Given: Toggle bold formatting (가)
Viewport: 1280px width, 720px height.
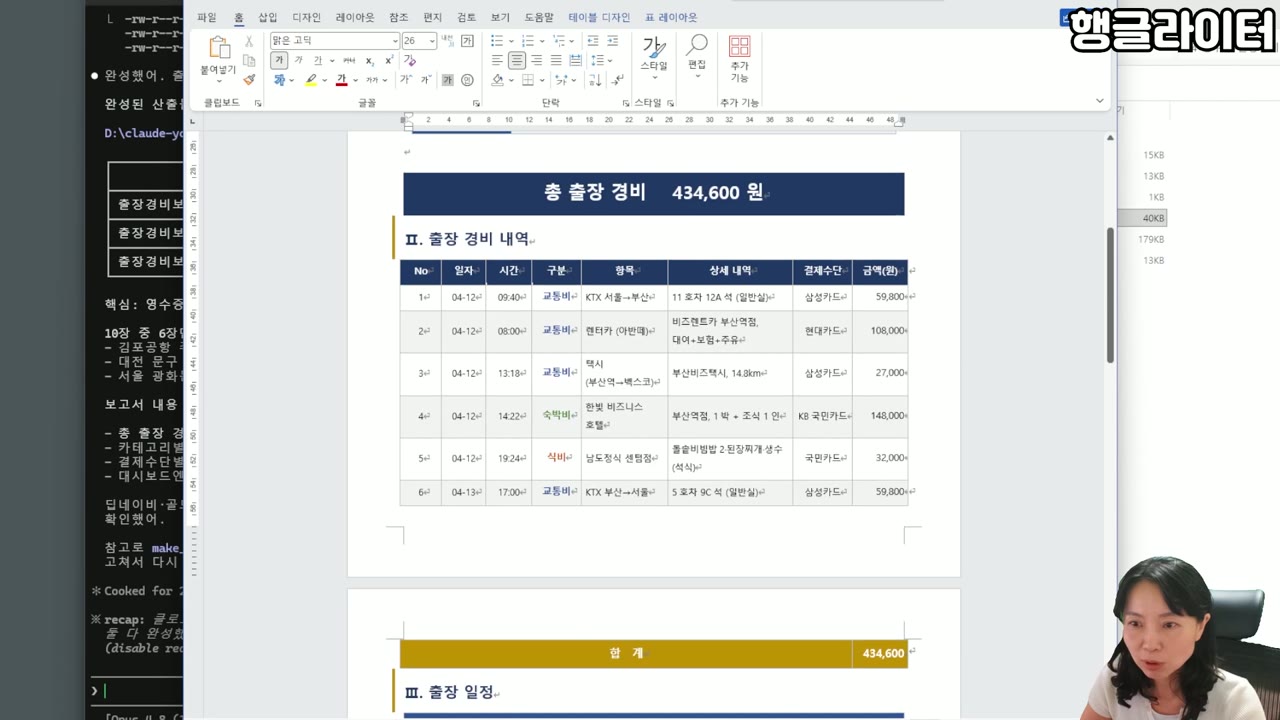Looking at the screenshot, I should (x=279, y=60).
